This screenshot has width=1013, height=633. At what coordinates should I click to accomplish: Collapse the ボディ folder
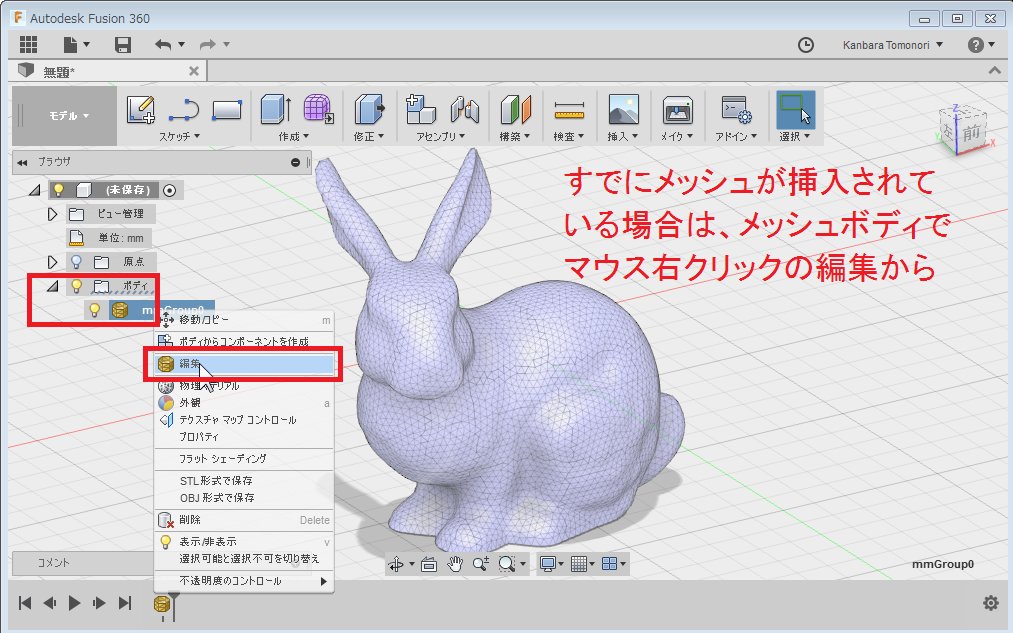point(52,286)
